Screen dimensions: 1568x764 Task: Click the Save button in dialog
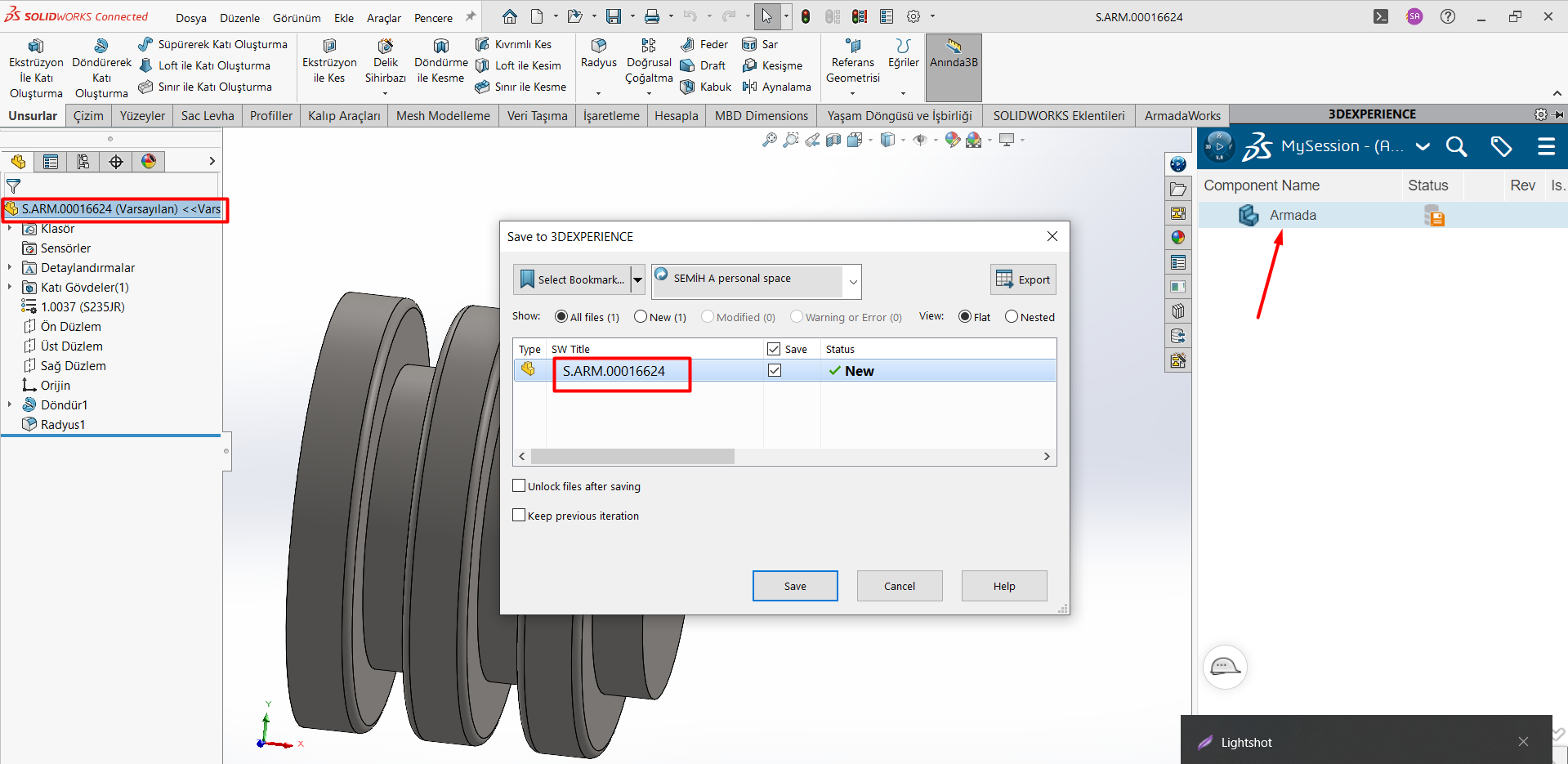tap(795, 586)
